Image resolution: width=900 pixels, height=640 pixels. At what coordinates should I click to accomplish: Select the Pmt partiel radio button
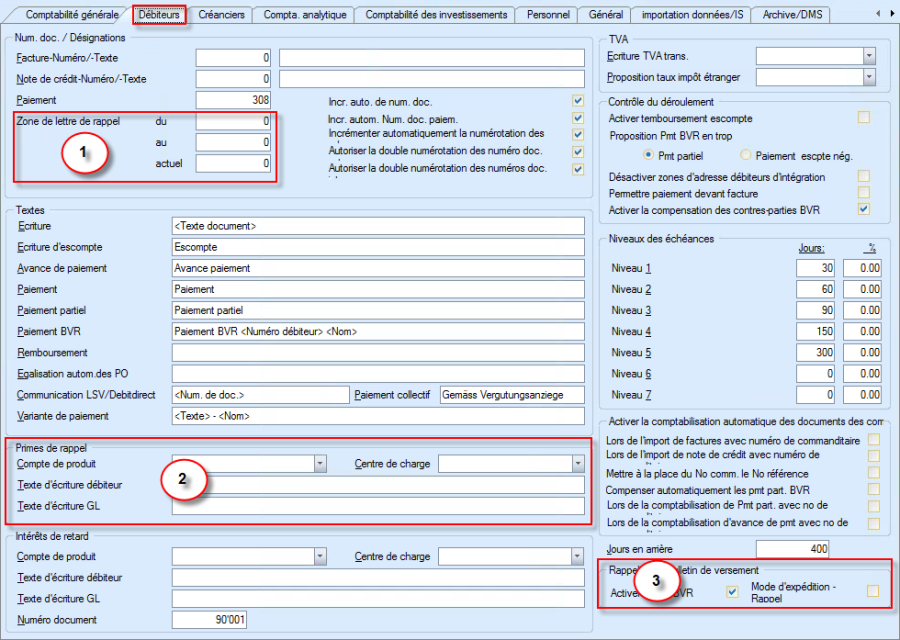pos(648,155)
